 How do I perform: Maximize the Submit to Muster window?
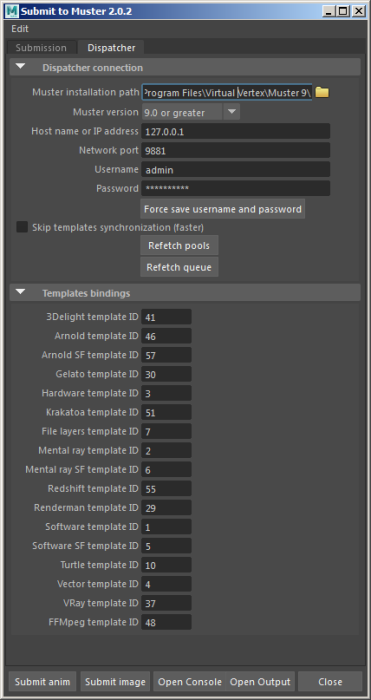pos(342,11)
